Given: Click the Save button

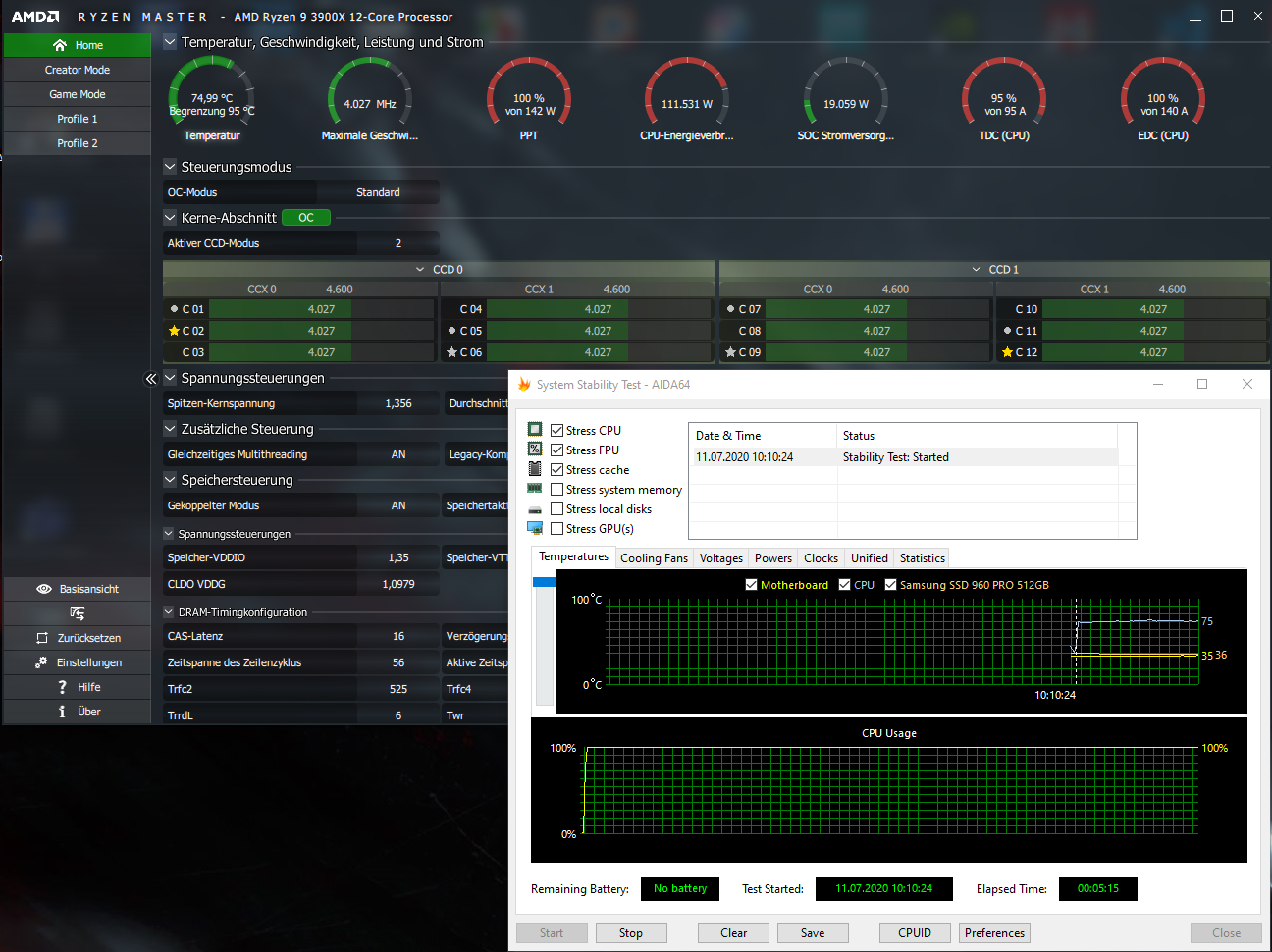Looking at the screenshot, I should click(x=813, y=933).
